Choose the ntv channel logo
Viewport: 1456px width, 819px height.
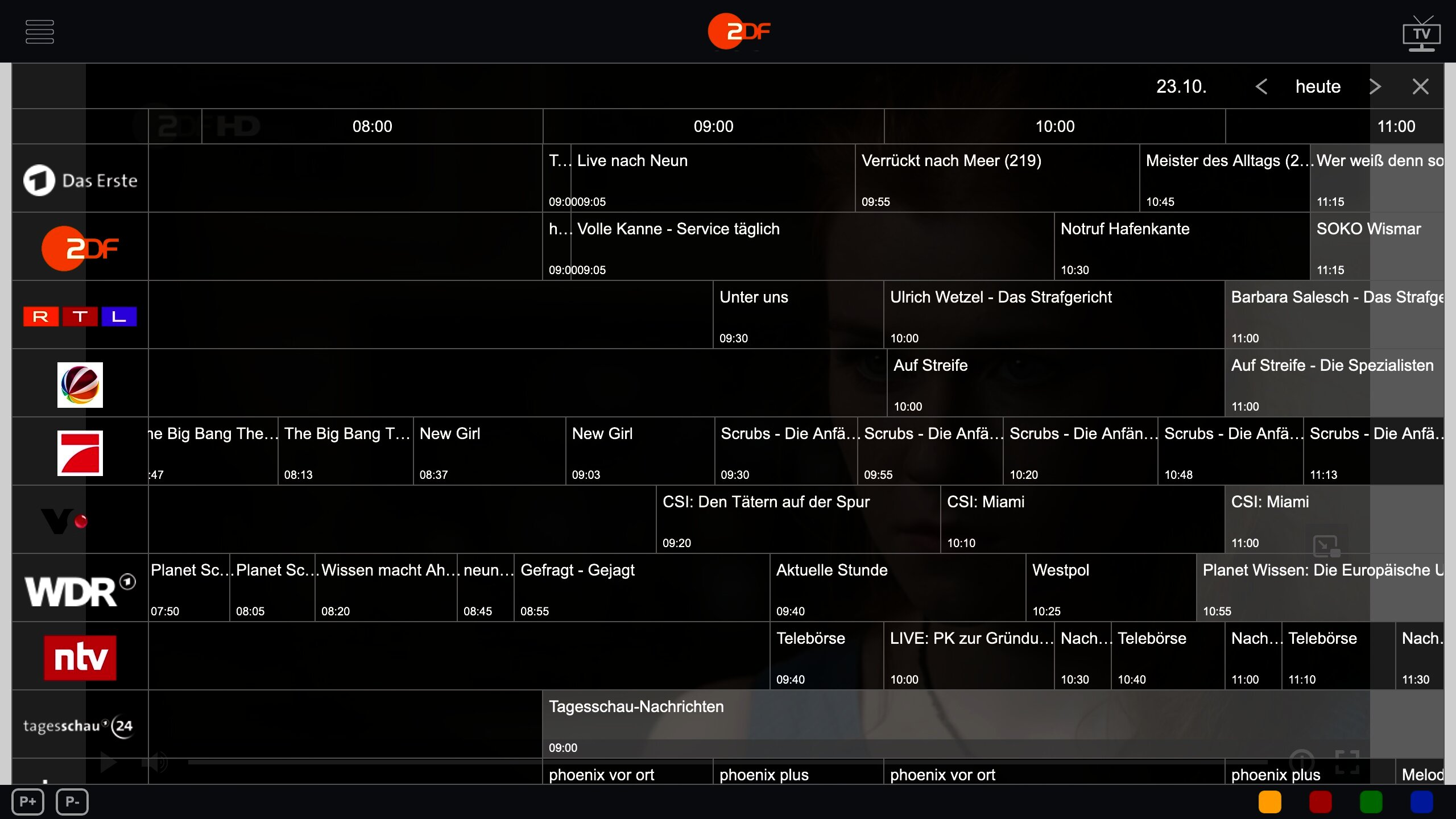[80, 657]
